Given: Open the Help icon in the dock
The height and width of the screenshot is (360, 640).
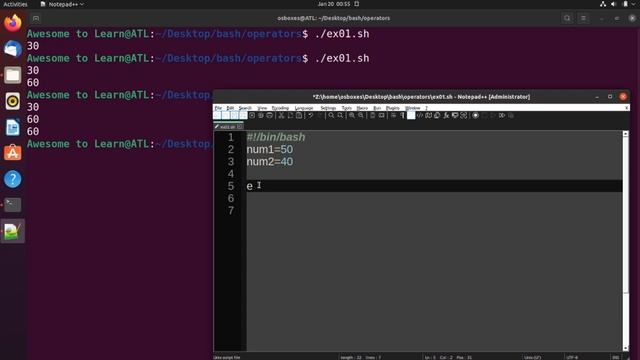Looking at the screenshot, I should (13, 179).
